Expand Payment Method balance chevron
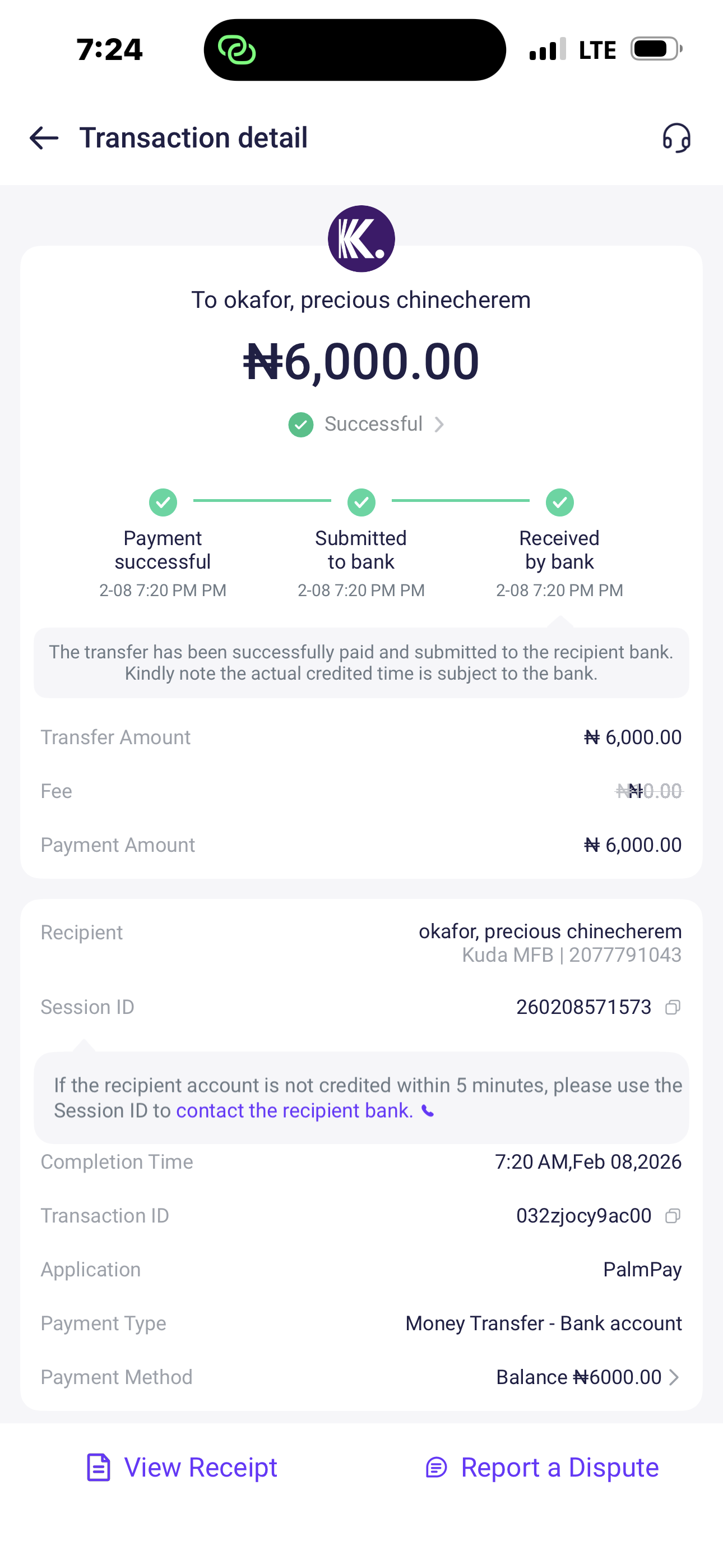The width and height of the screenshot is (723, 1568). [674, 1377]
